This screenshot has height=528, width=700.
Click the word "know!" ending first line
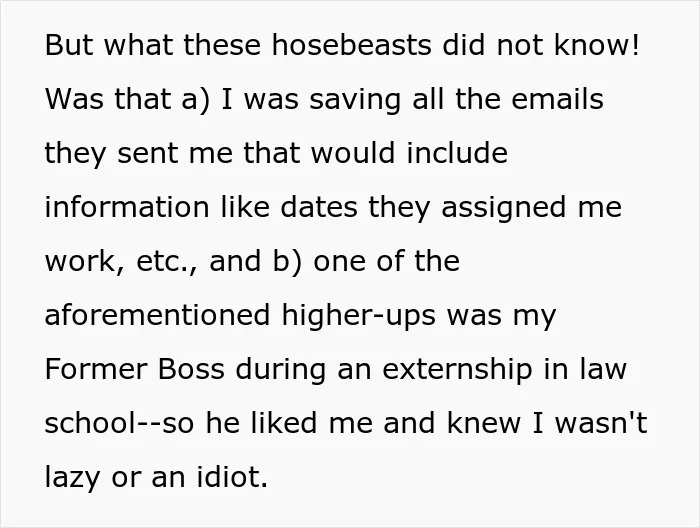(597, 45)
